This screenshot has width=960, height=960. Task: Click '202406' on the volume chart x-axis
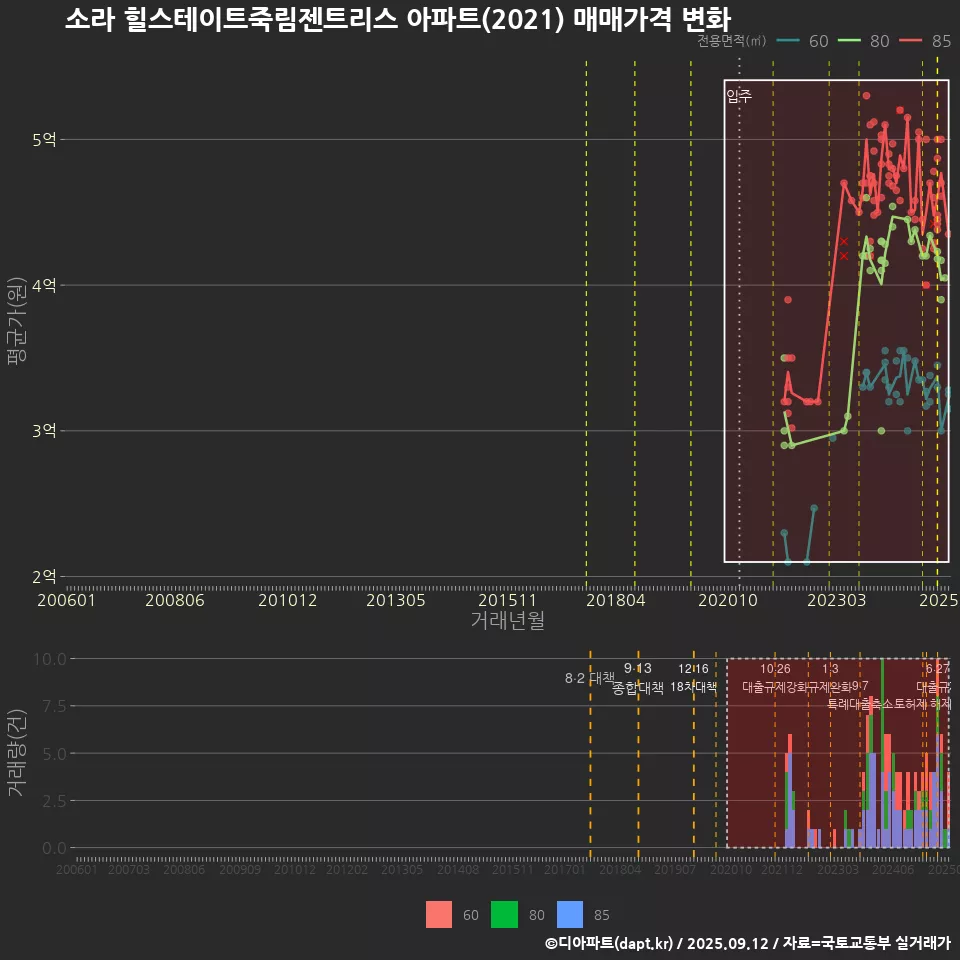coord(893,869)
